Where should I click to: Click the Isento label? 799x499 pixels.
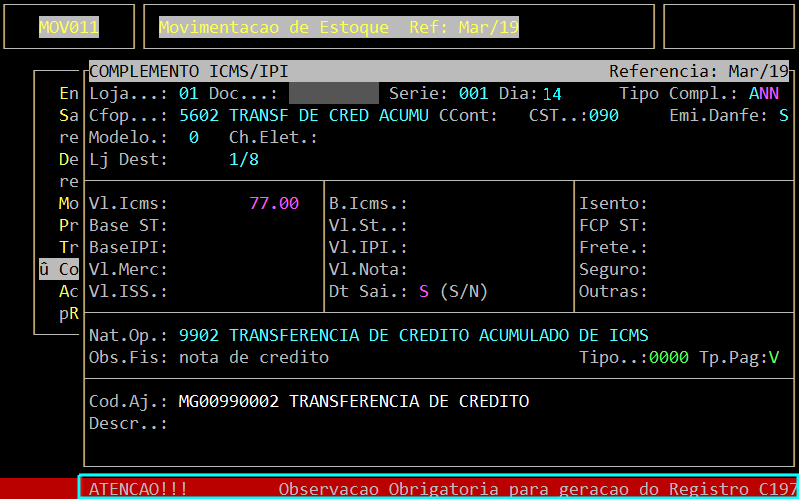[613, 204]
